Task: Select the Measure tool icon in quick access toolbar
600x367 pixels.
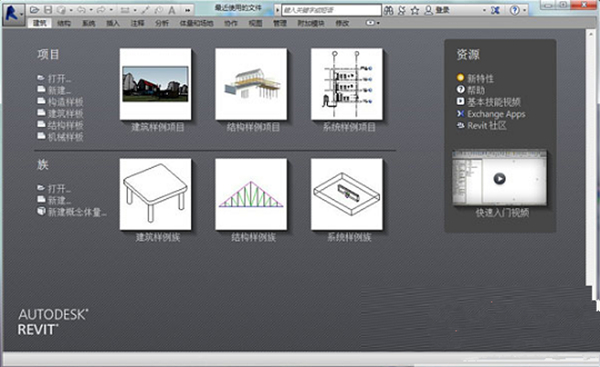Action: 125,10
